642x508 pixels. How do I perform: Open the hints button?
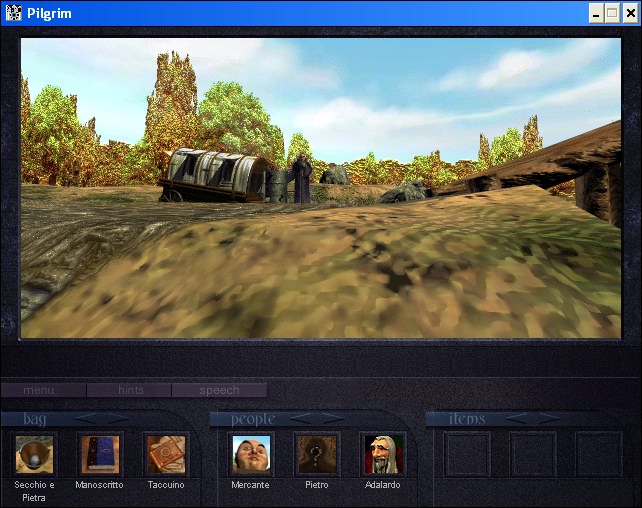tap(129, 390)
